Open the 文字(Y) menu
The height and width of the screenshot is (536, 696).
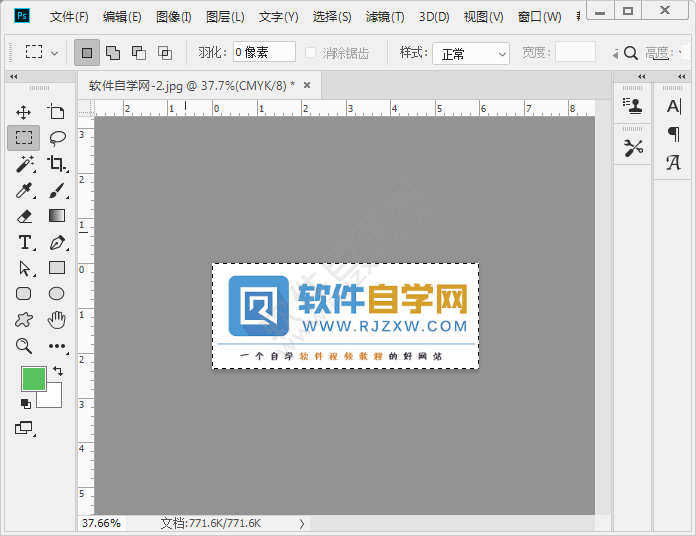[279, 17]
